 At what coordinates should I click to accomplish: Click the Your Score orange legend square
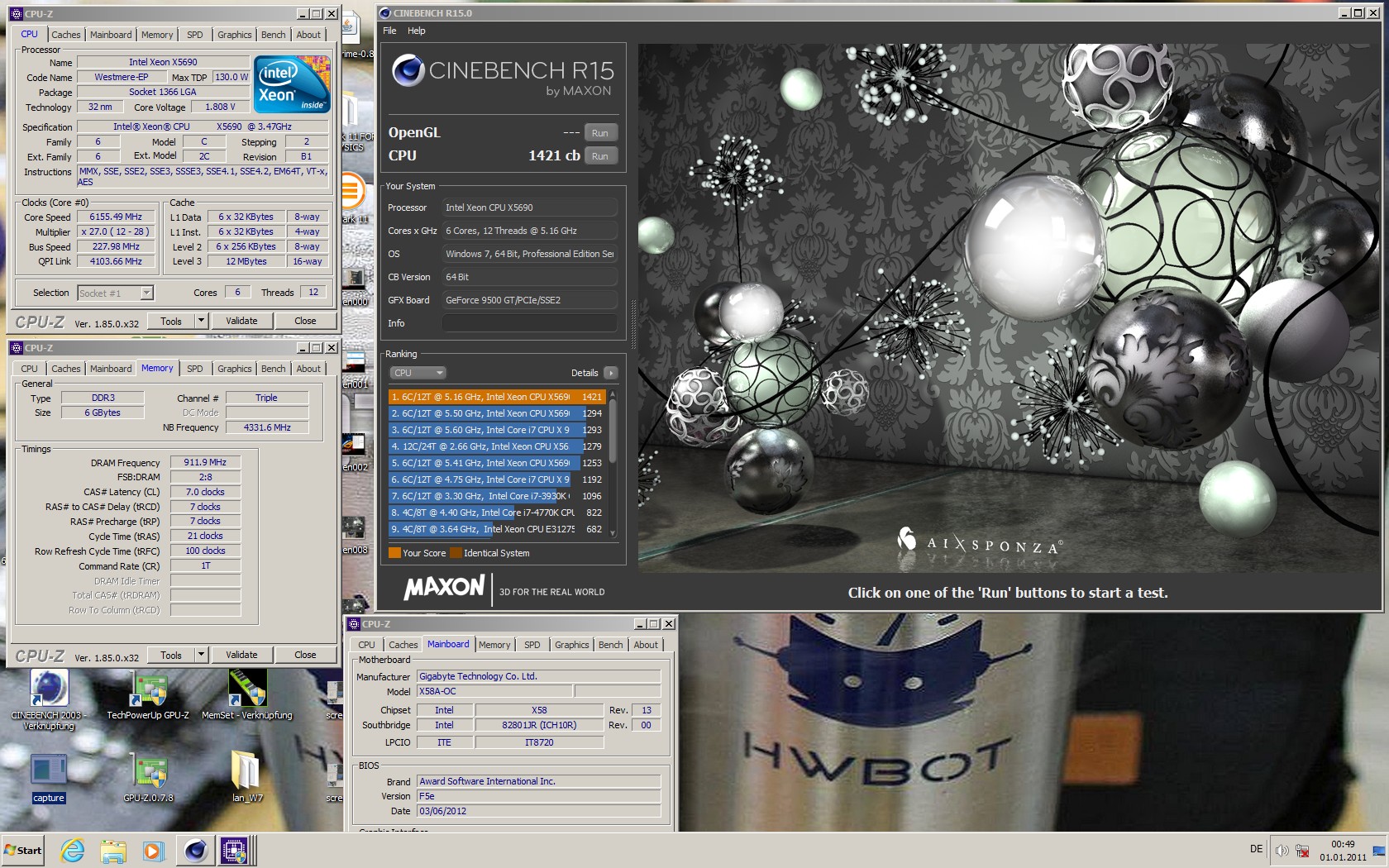(394, 553)
